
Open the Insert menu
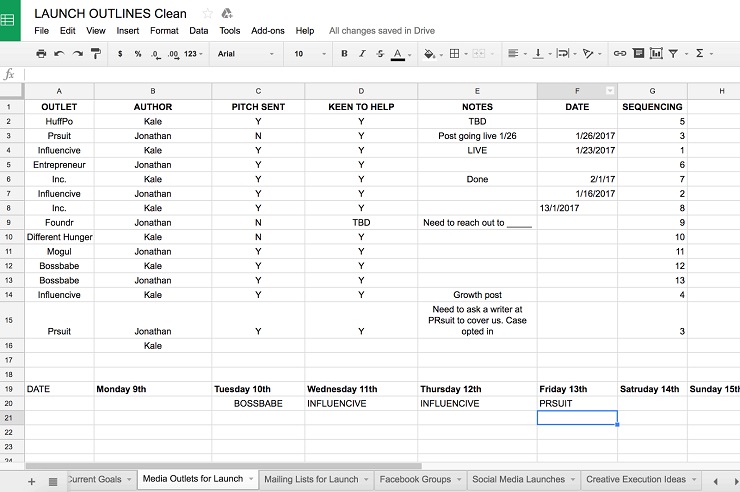[x=127, y=31]
